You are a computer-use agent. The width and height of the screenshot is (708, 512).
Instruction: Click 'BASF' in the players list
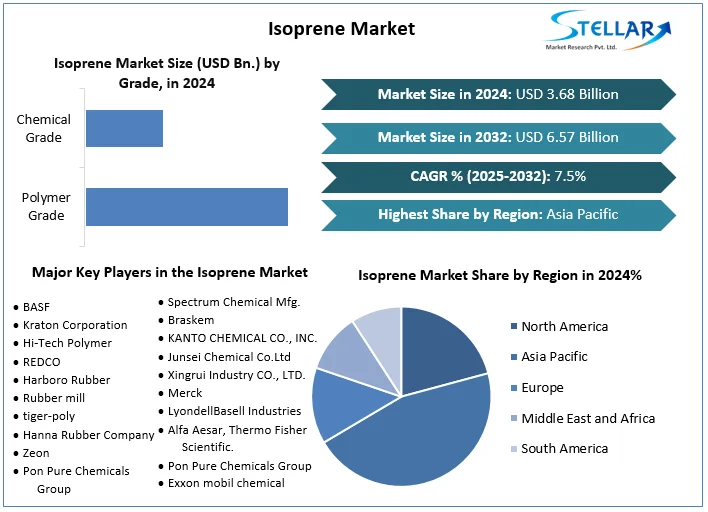(x=36, y=307)
